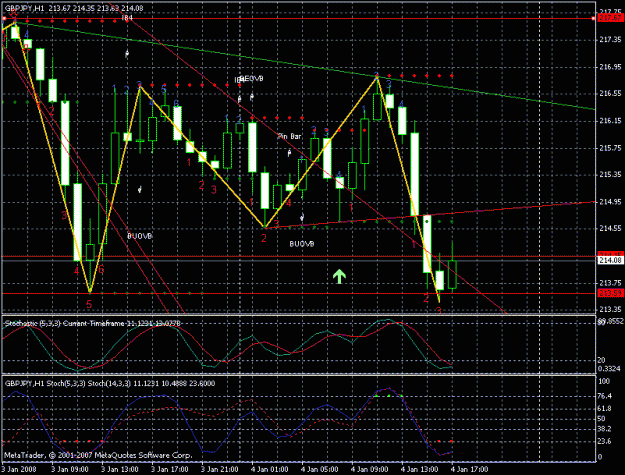Viewport: 625px width, 475px height.
Task: Click the current price tag 214.08
Action: pos(610,260)
